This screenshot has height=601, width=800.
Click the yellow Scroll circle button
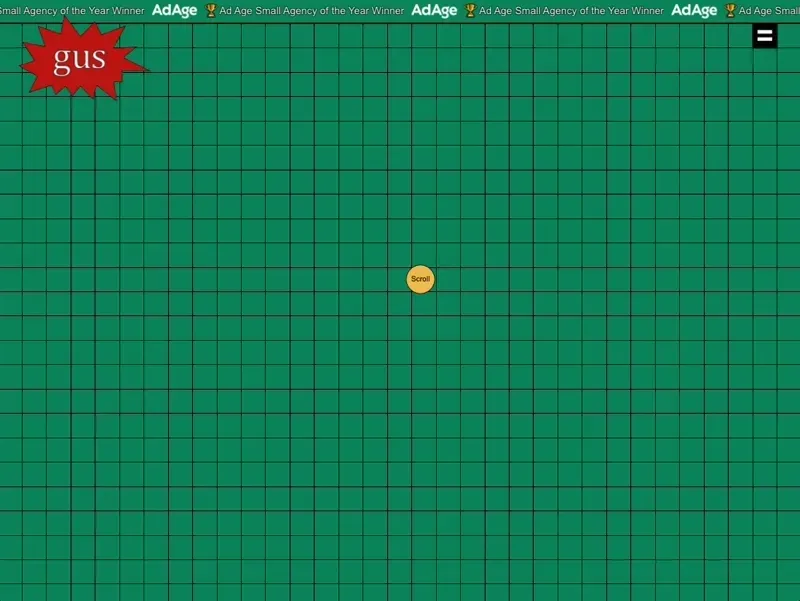(420, 279)
